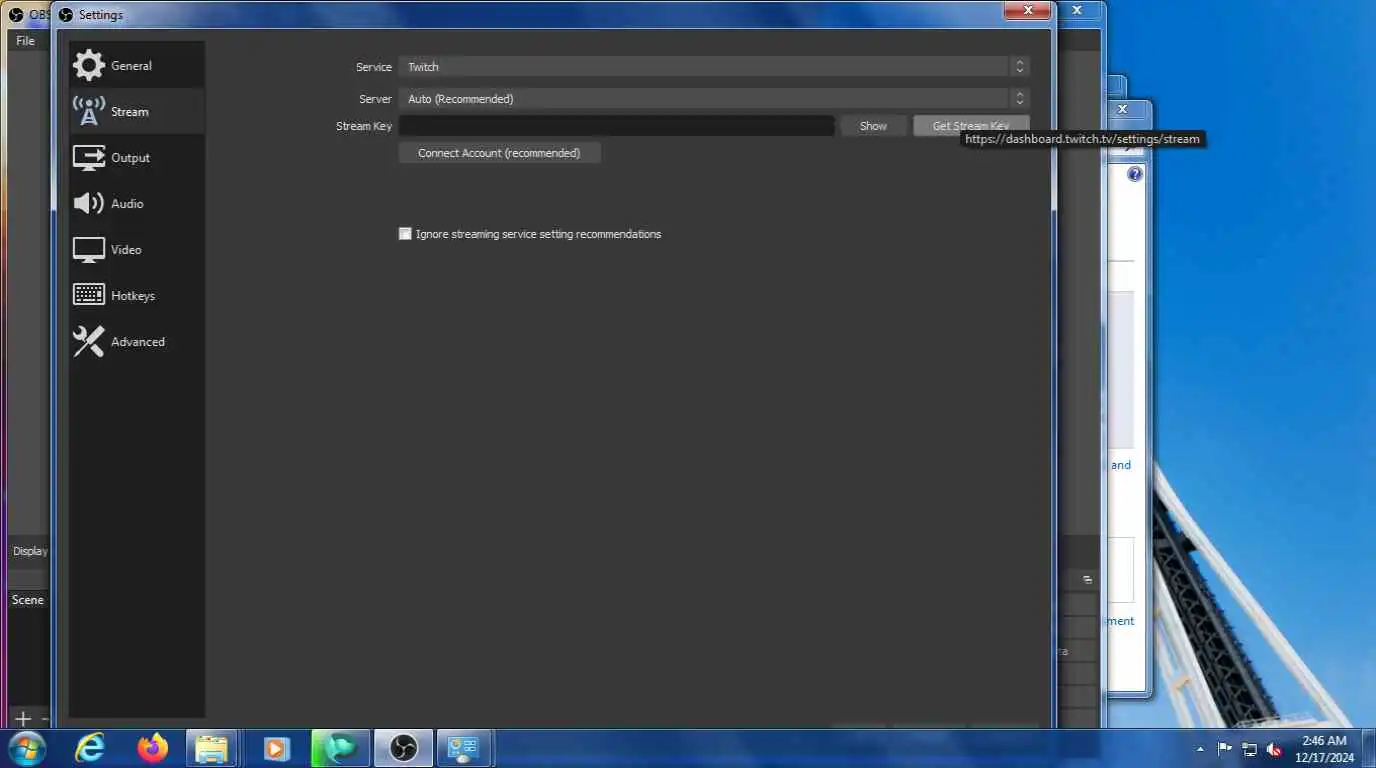Click the volume icon in system tray
Image resolution: width=1376 pixels, height=768 pixels.
[1275, 749]
